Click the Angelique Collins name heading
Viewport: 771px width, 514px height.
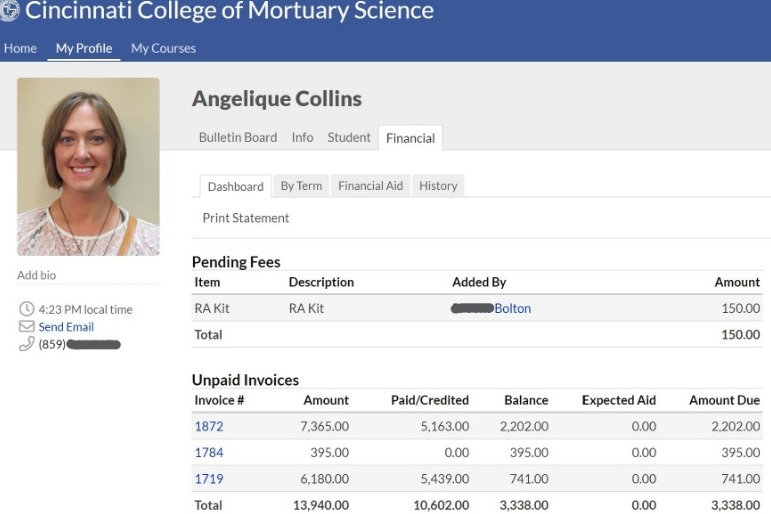click(277, 98)
